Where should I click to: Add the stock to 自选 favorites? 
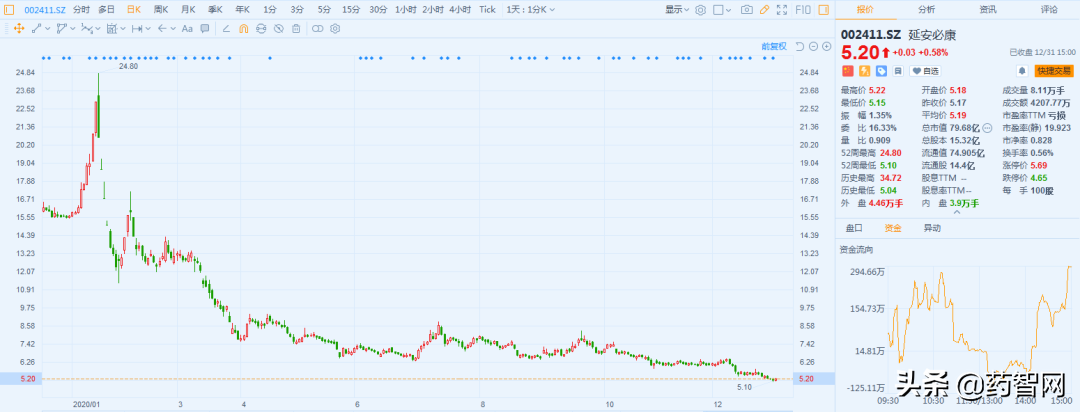pos(925,71)
